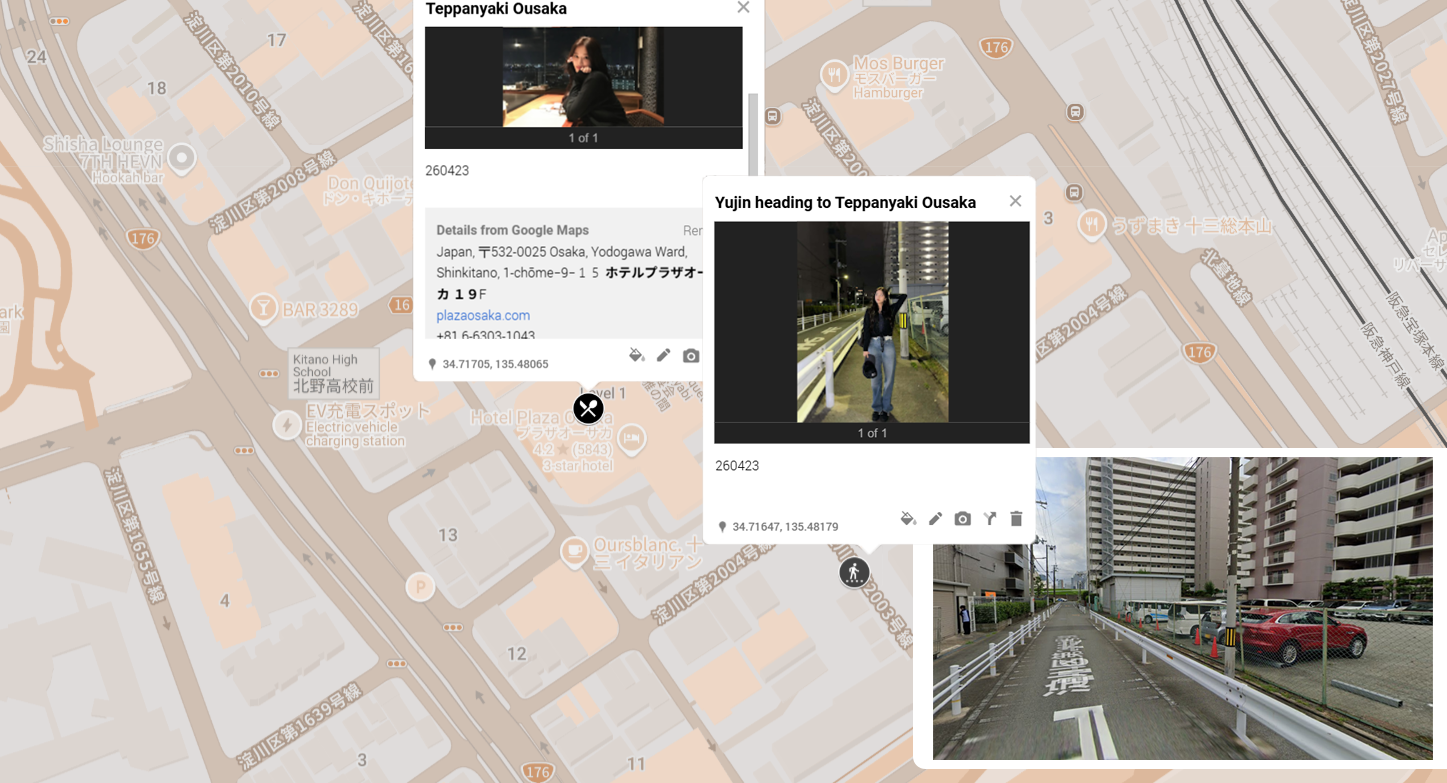Click the 1 of 1 counter in Teppanyaki Ousaka popup

point(583,138)
